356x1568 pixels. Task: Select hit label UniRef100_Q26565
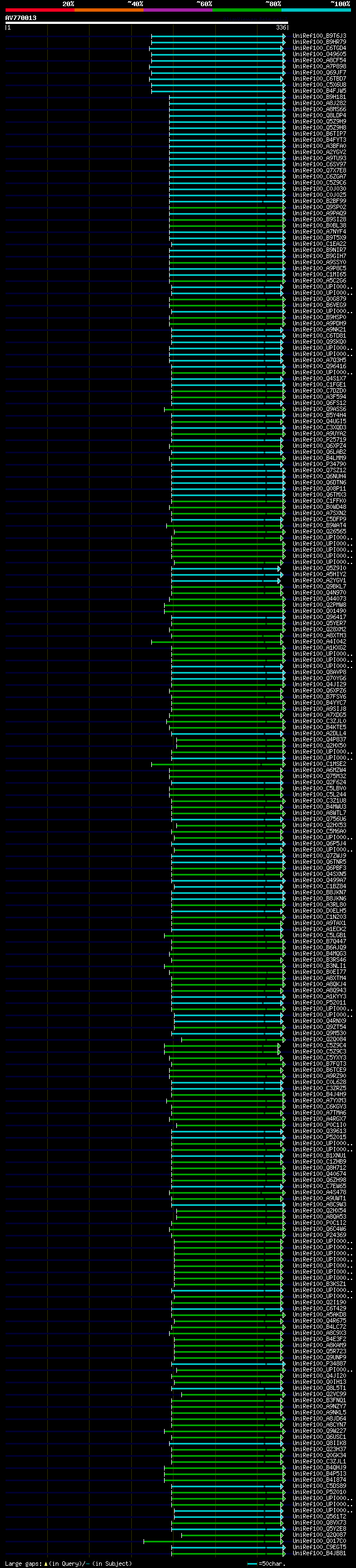click(x=319, y=531)
